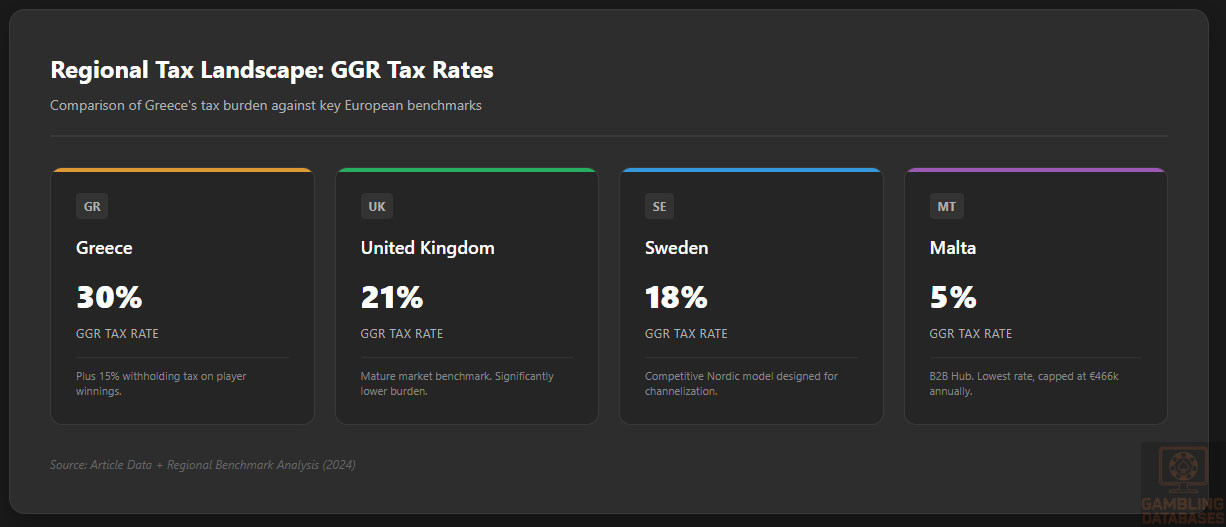Select the Sweden card title

[x=676, y=248]
